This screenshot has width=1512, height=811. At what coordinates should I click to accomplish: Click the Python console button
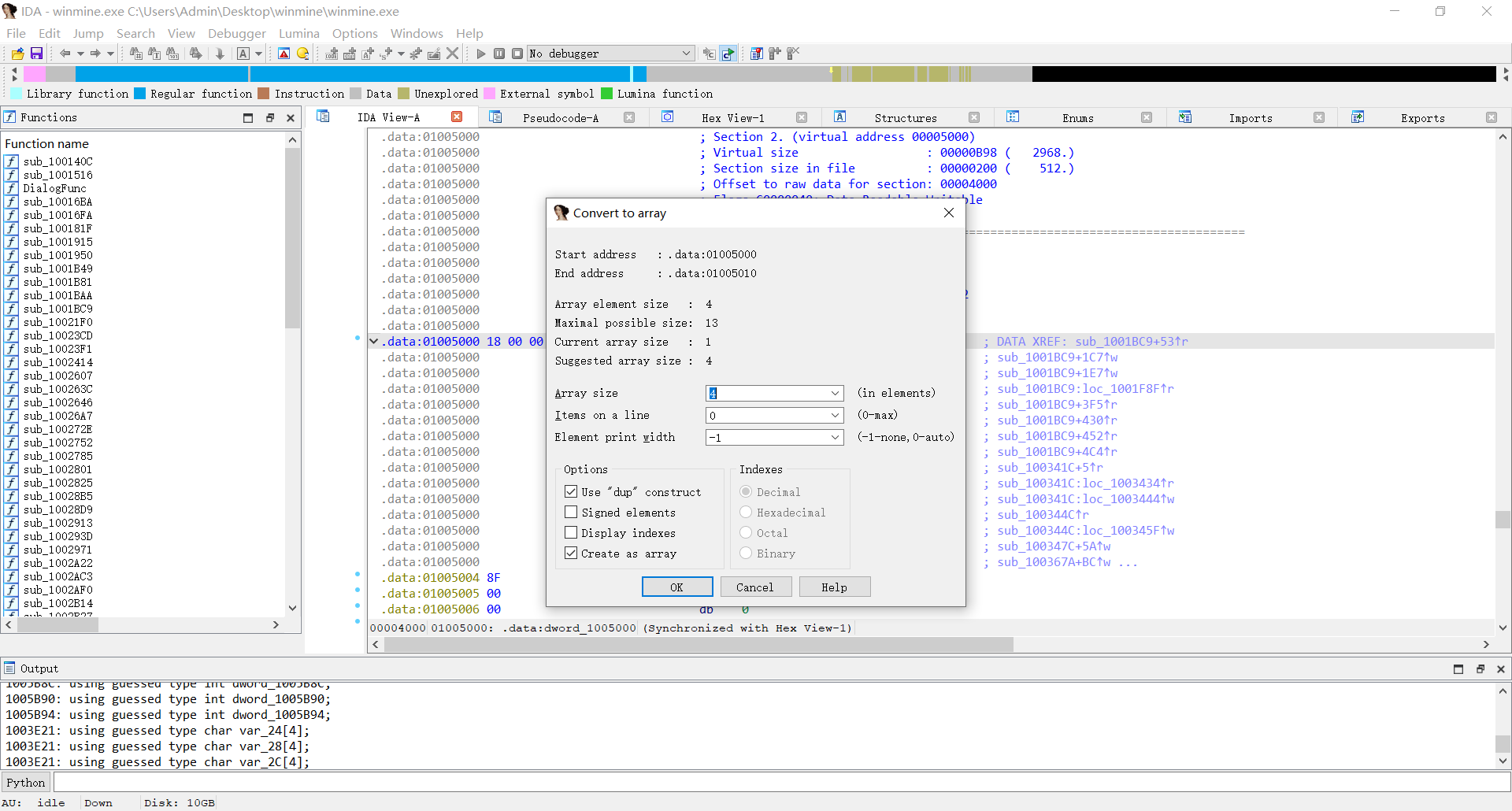pyautogui.click(x=26, y=783)
